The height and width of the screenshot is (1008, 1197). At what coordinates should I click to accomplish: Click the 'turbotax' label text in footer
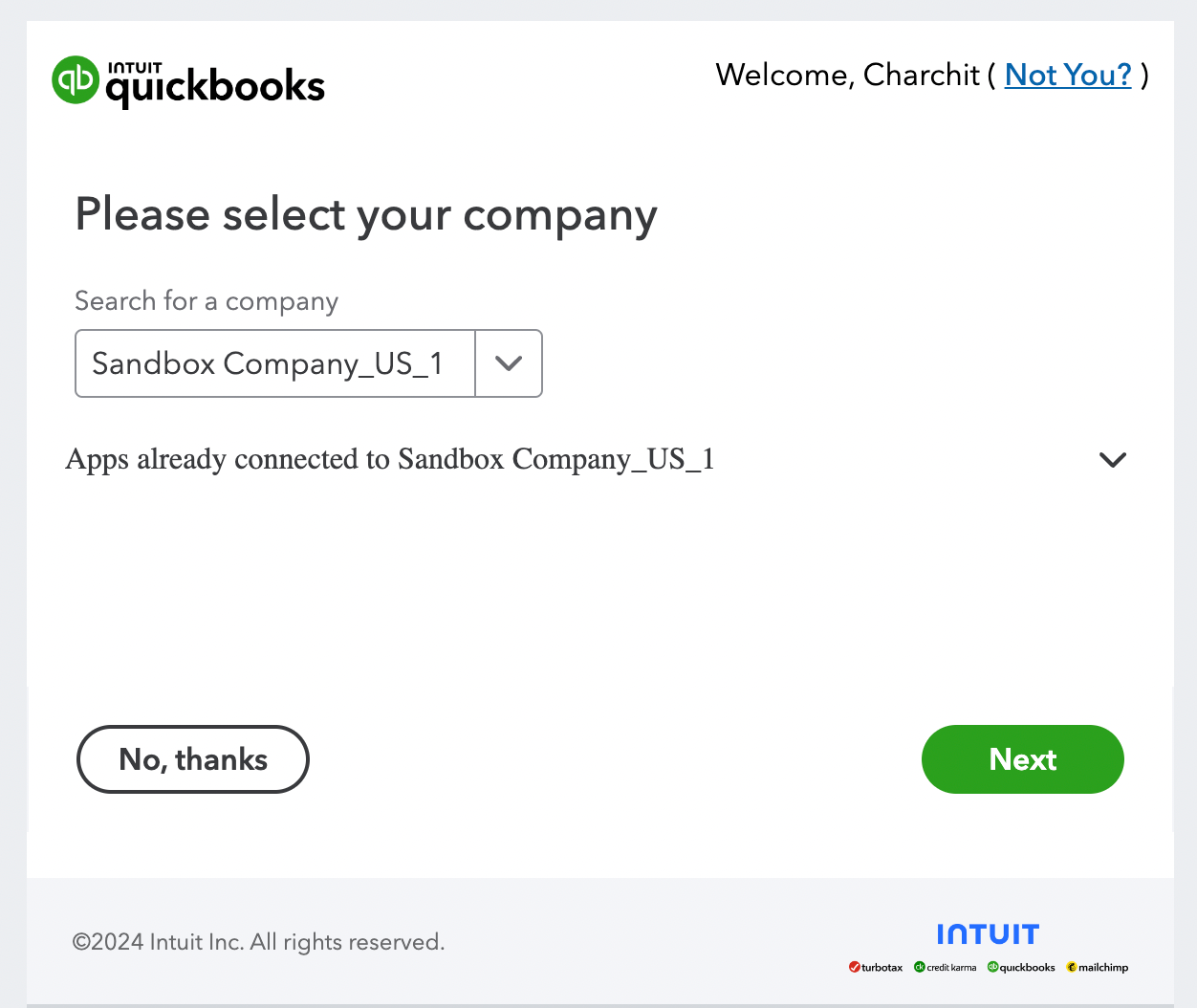881,968
